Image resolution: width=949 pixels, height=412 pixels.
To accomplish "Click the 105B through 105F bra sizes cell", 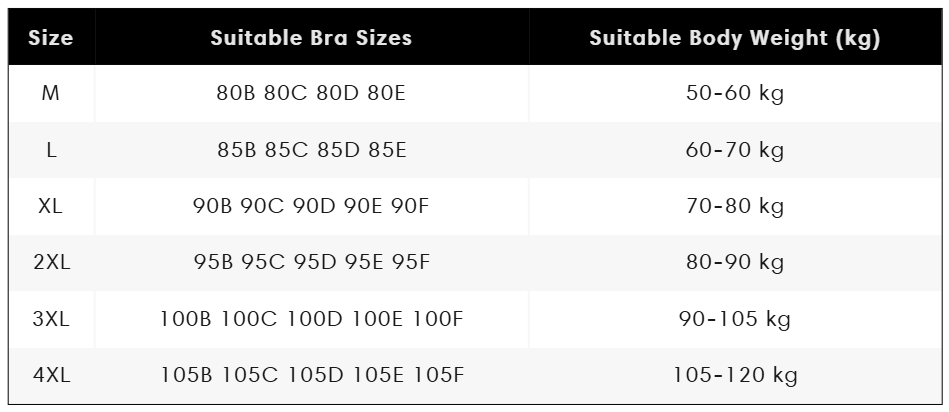I will (x=312, y=376).
